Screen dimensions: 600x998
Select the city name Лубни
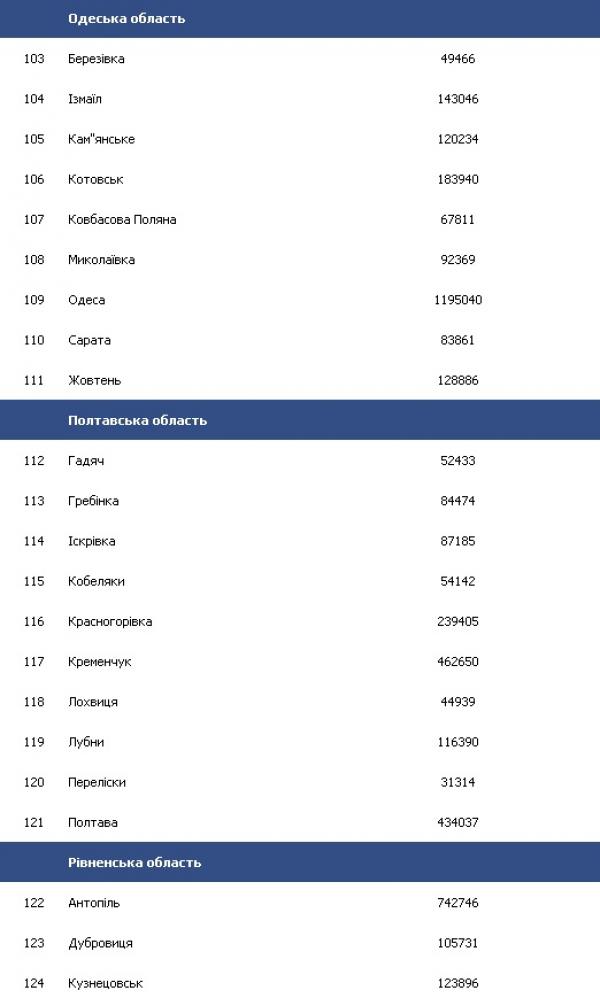pyautogui.click(x=86, y=742)
